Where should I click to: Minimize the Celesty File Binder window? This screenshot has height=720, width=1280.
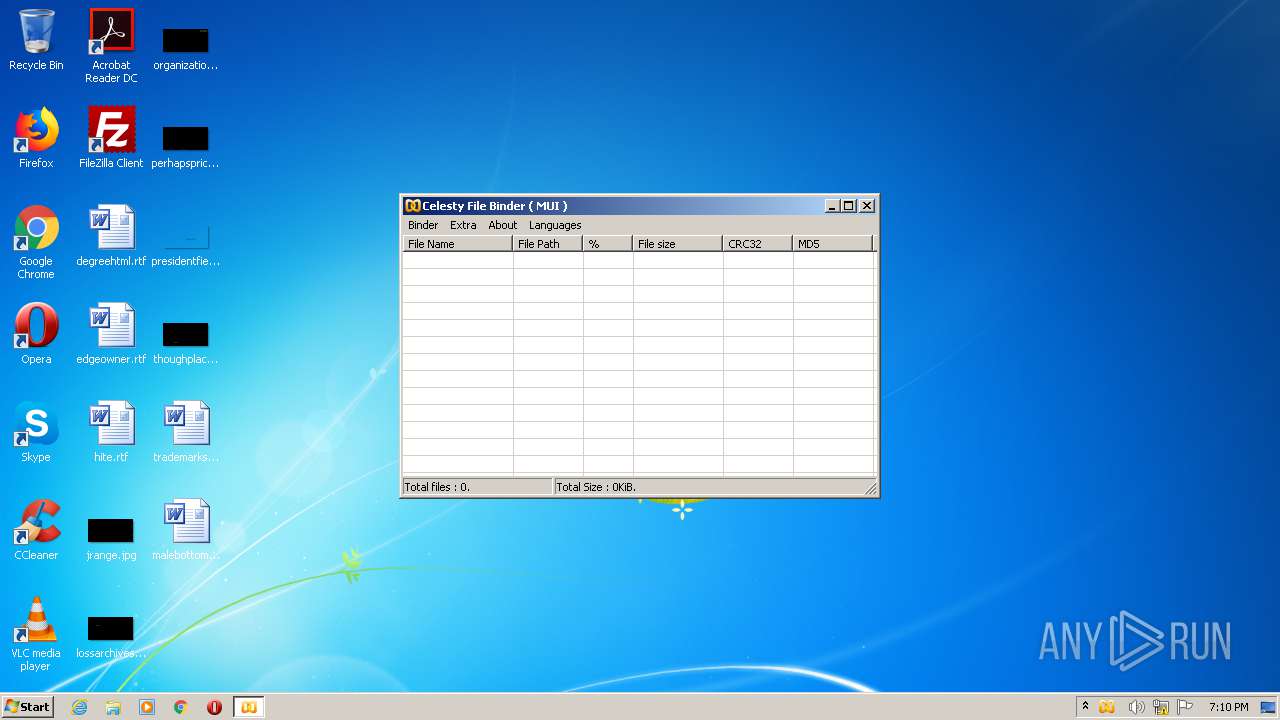click(x=832, y=206)
